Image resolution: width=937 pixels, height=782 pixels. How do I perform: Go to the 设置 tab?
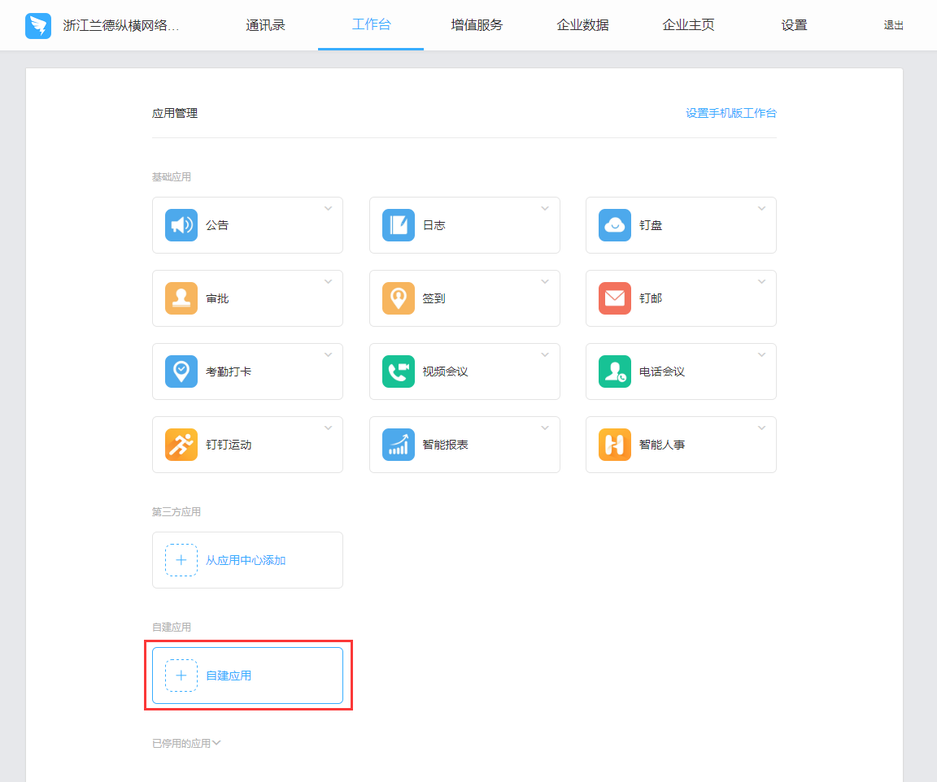coord(794,25)
